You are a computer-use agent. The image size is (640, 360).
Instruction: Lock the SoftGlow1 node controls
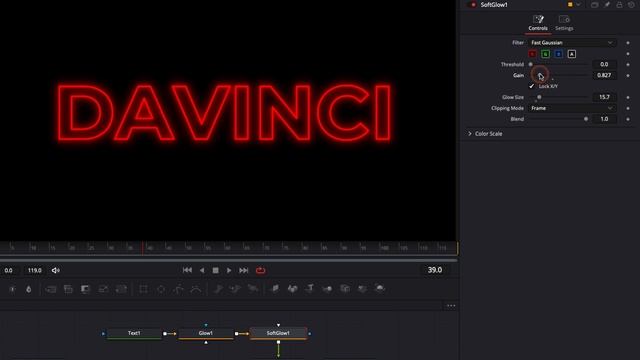[619, 4]
